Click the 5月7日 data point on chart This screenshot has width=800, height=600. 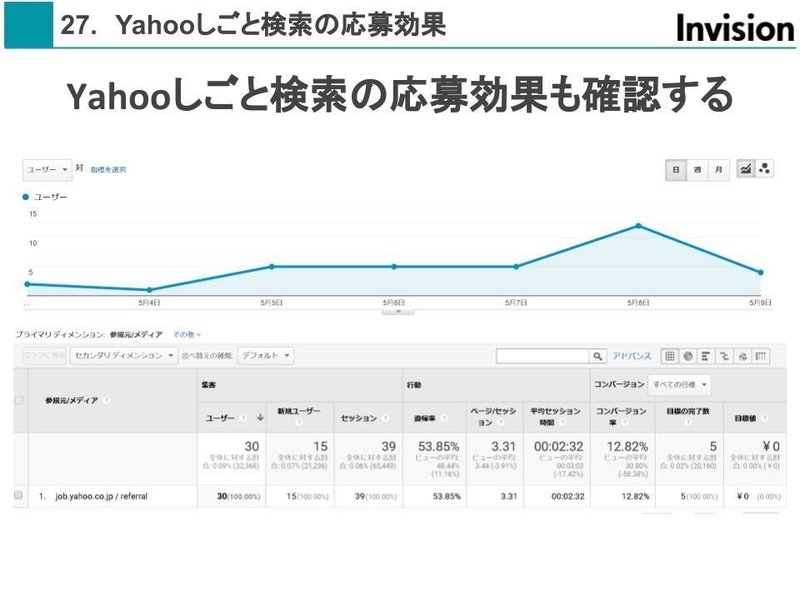pyautogui.click(x=516, y=266)
